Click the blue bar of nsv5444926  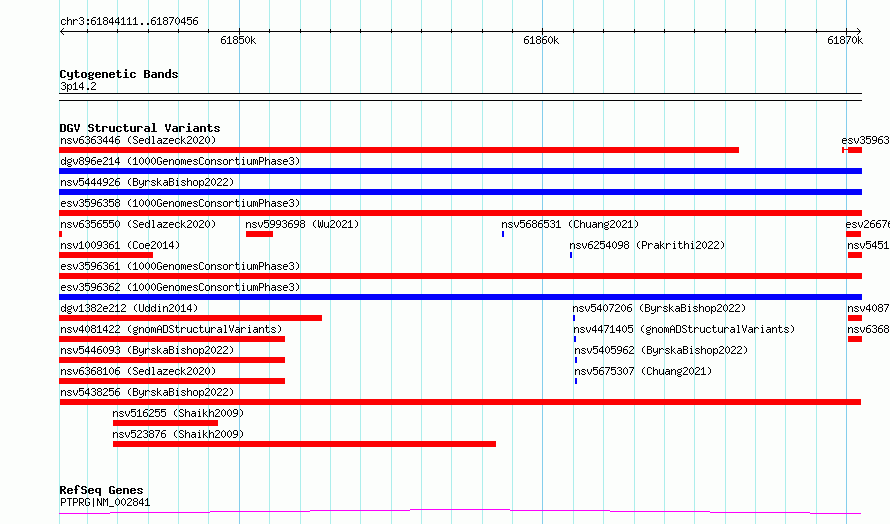460,192
